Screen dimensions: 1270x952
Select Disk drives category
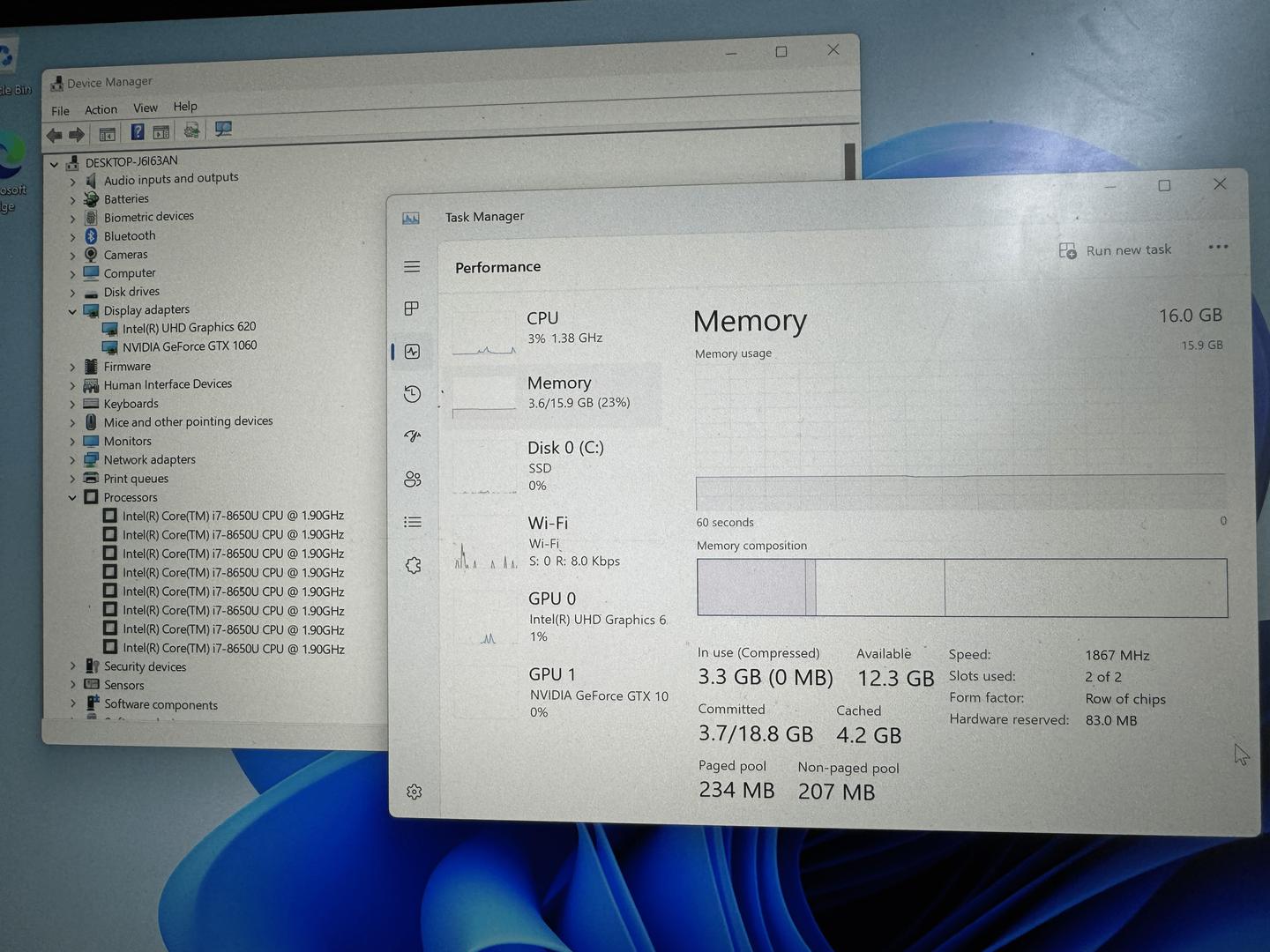click(x=131, y=292)
